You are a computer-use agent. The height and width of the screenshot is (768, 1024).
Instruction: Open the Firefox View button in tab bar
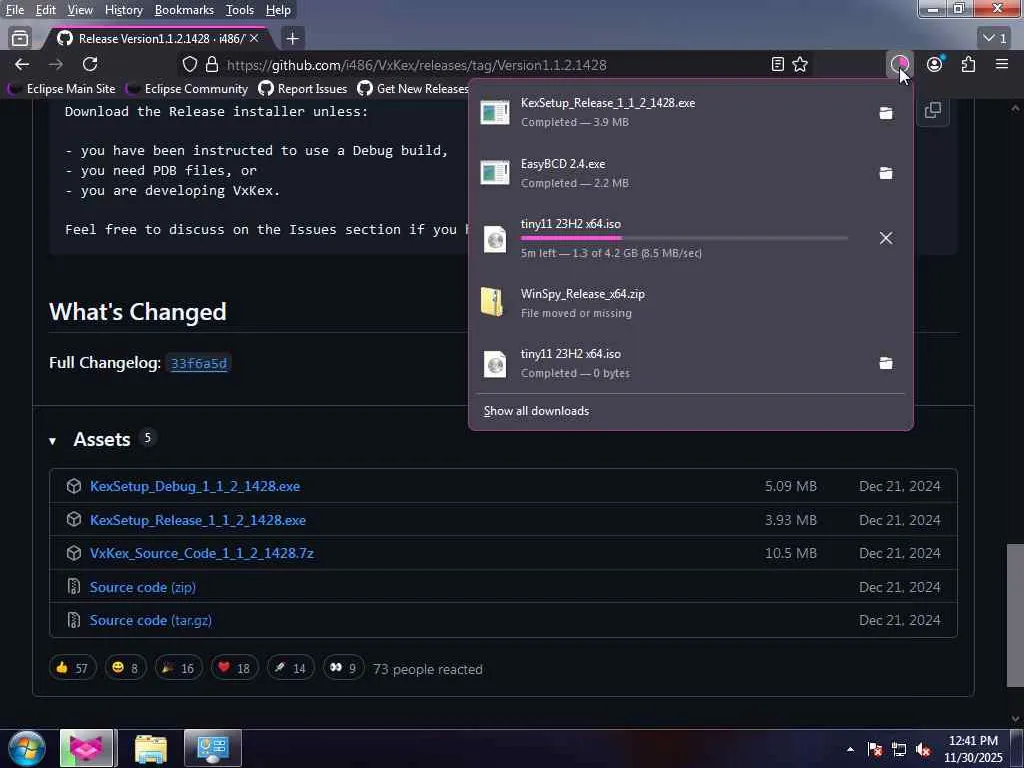point(20,38)
